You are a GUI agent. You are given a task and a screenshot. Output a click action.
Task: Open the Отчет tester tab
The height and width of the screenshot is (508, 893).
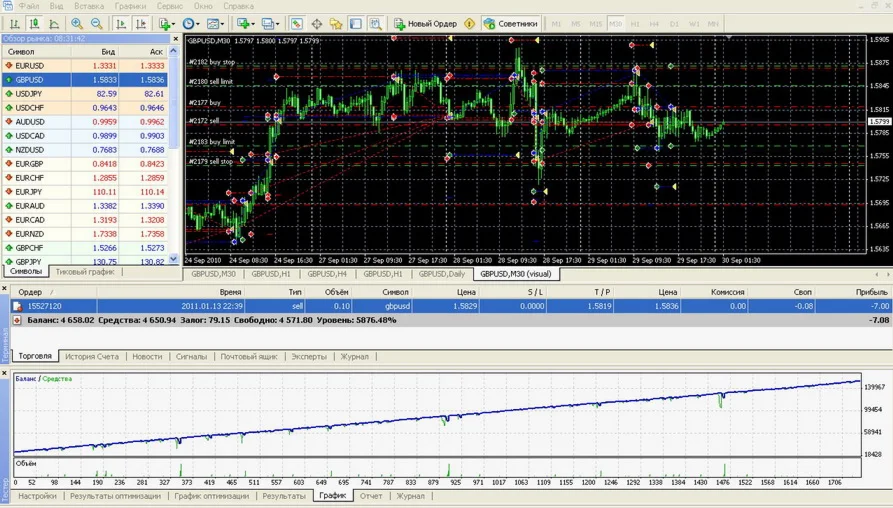click(371, 496)
